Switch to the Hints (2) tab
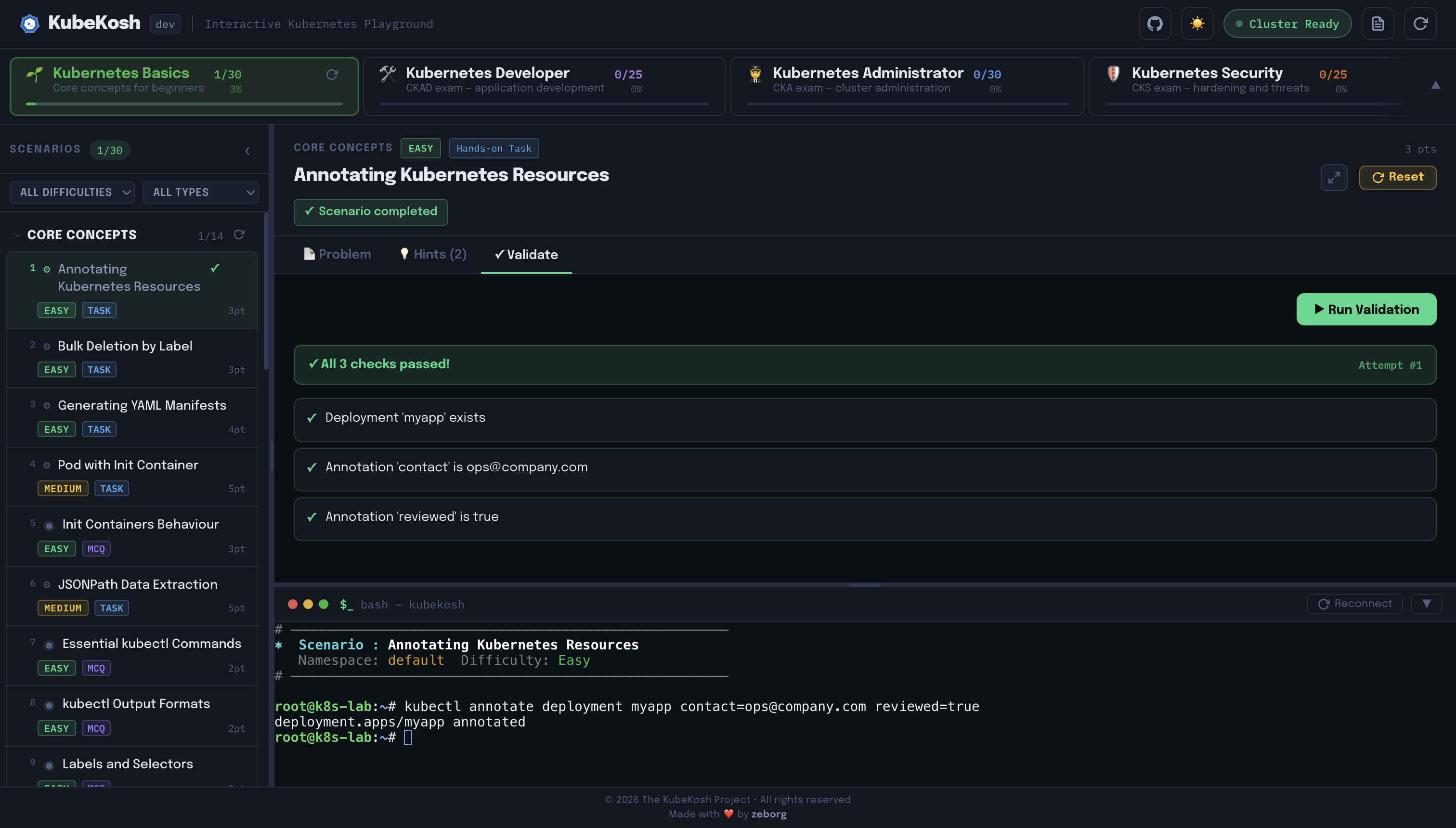The width and height of the screenshot is (1456, 828). coord(433,254)
